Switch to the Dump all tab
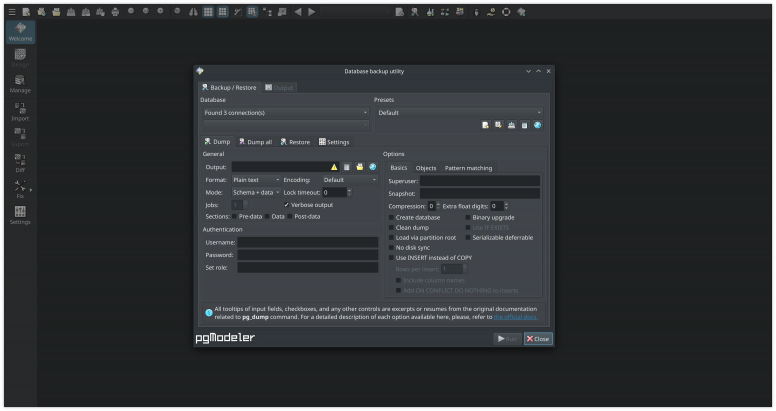776x411 pixels. [x=255, y=142]
